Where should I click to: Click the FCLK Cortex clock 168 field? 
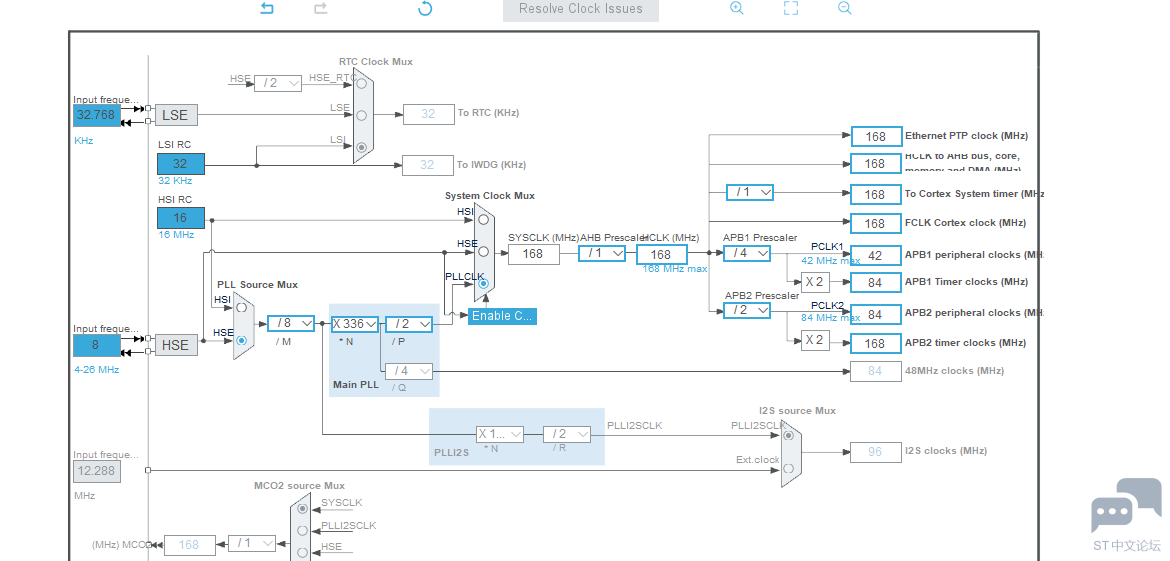point(876,224)
